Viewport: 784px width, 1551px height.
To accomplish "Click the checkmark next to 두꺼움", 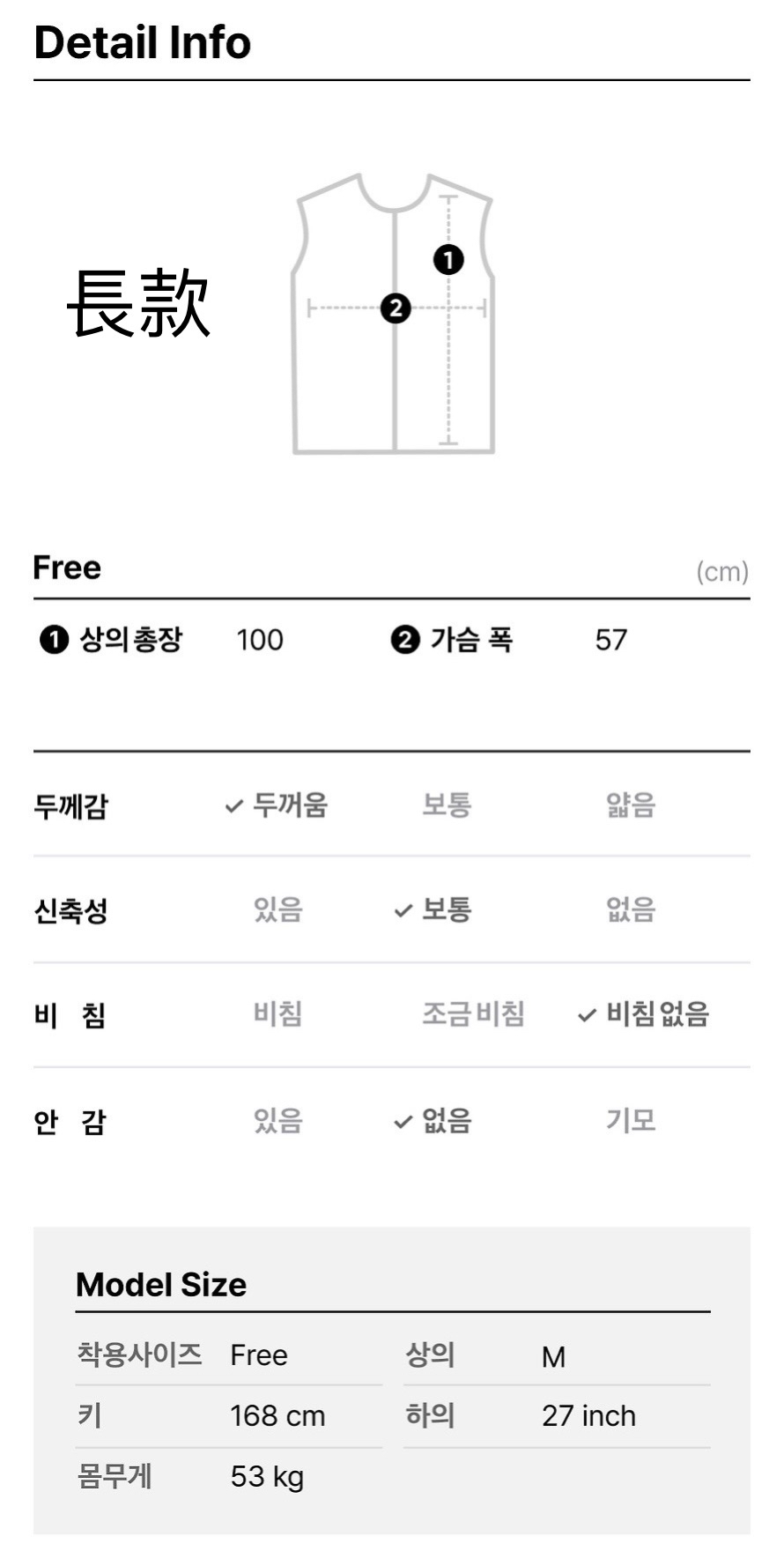I will (x=233, y=805).
